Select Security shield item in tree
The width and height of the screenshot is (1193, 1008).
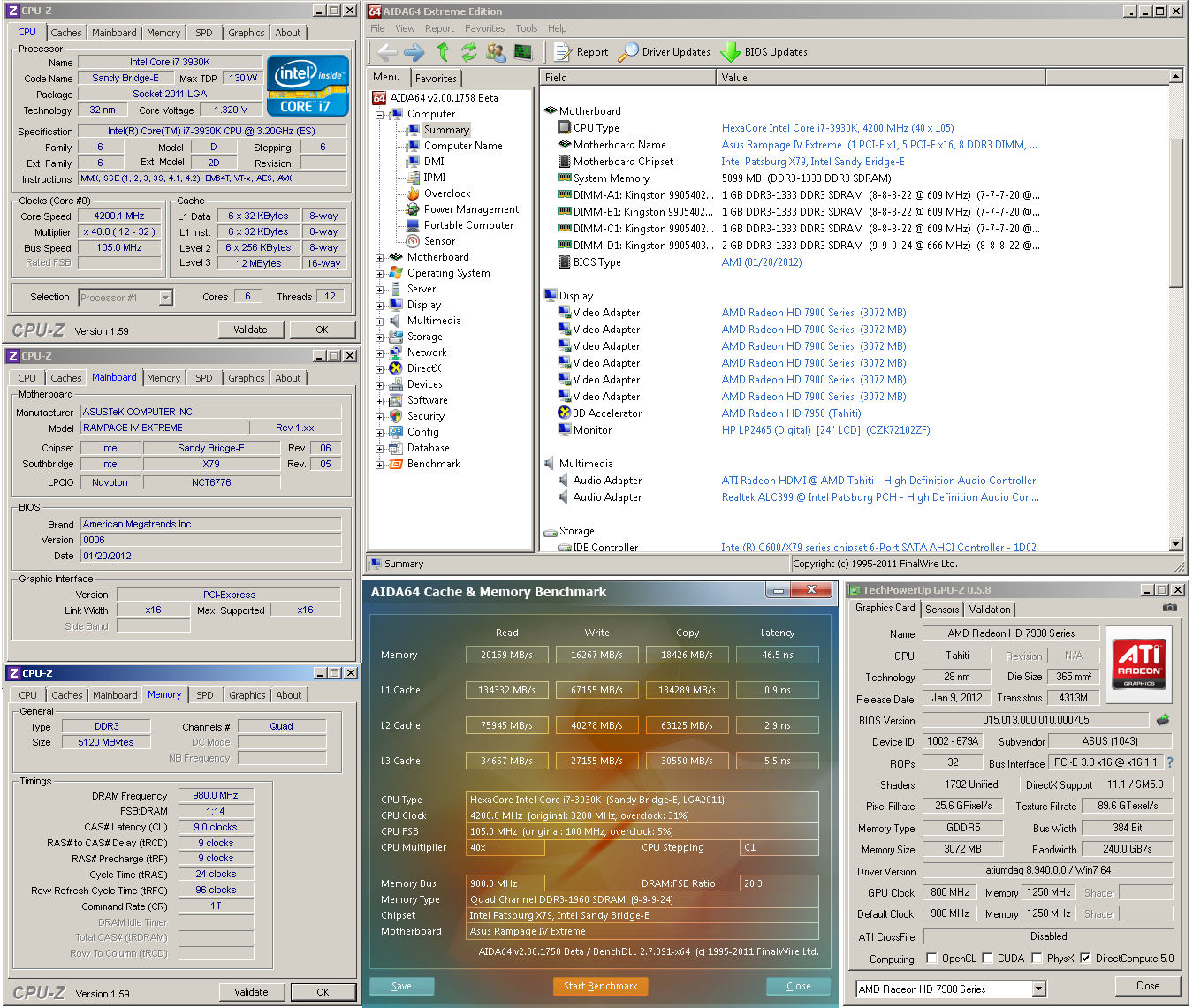(425, 416)
